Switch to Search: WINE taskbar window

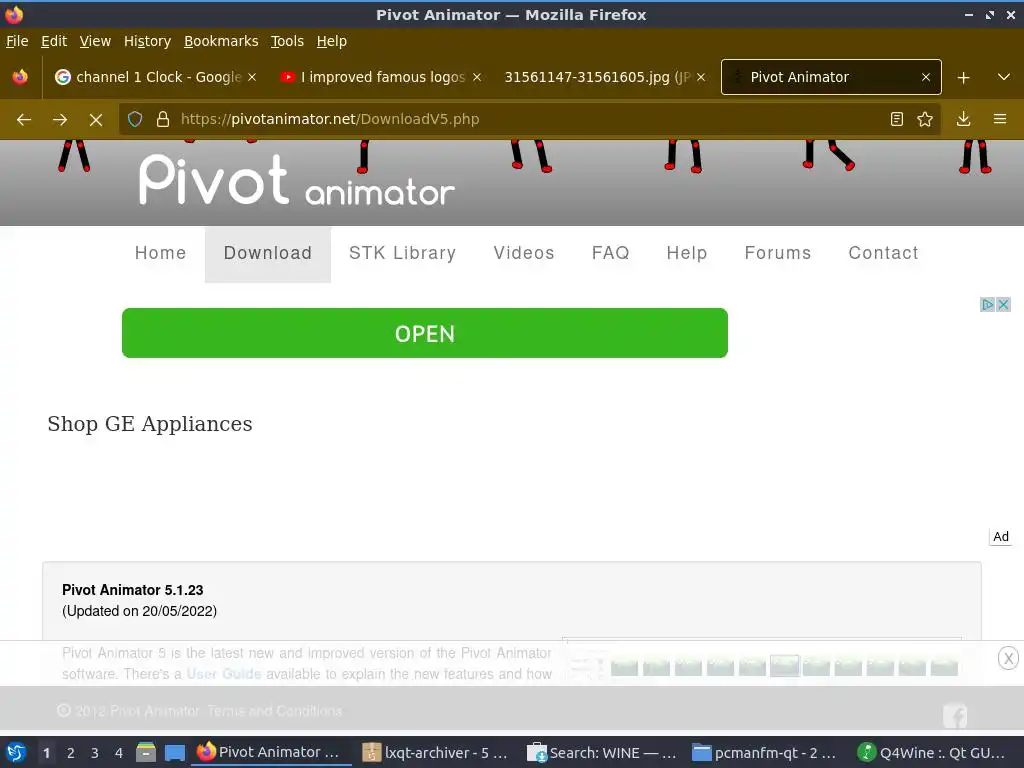pyautogui.click(x=601, y=752)
